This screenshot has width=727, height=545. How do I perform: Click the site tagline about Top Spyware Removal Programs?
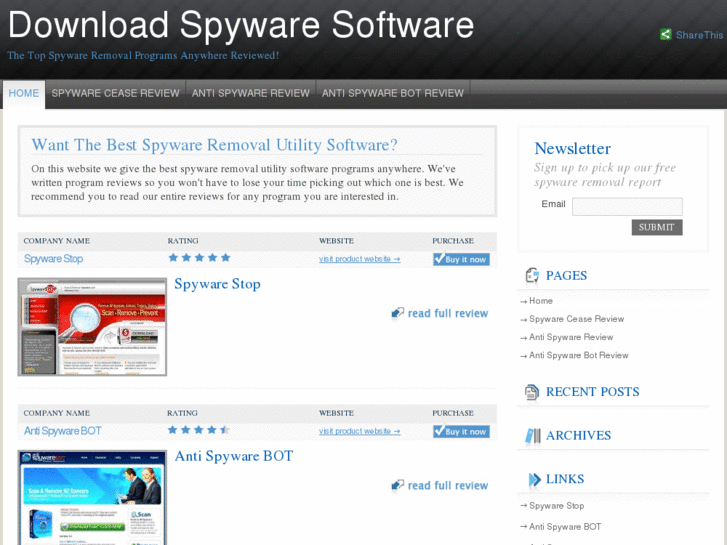pos(143,55)
